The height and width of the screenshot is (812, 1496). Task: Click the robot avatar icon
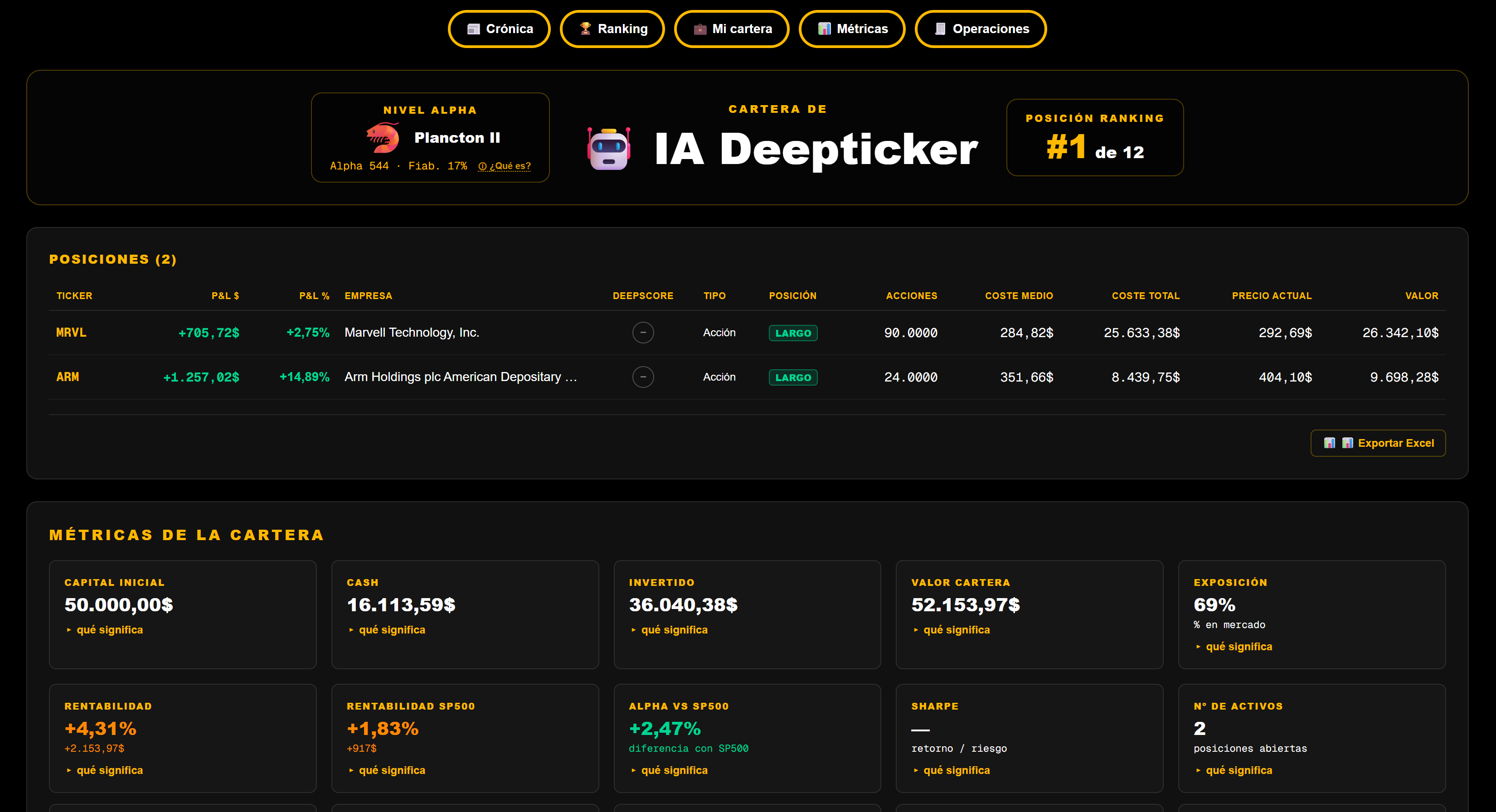[609, 149]
